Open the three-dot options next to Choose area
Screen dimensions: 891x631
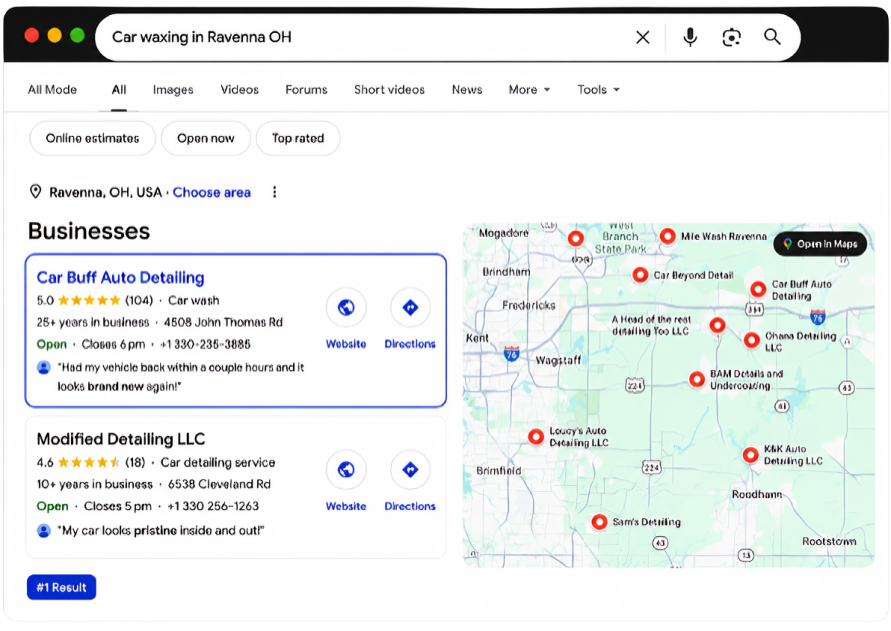(x=274, y=192)
